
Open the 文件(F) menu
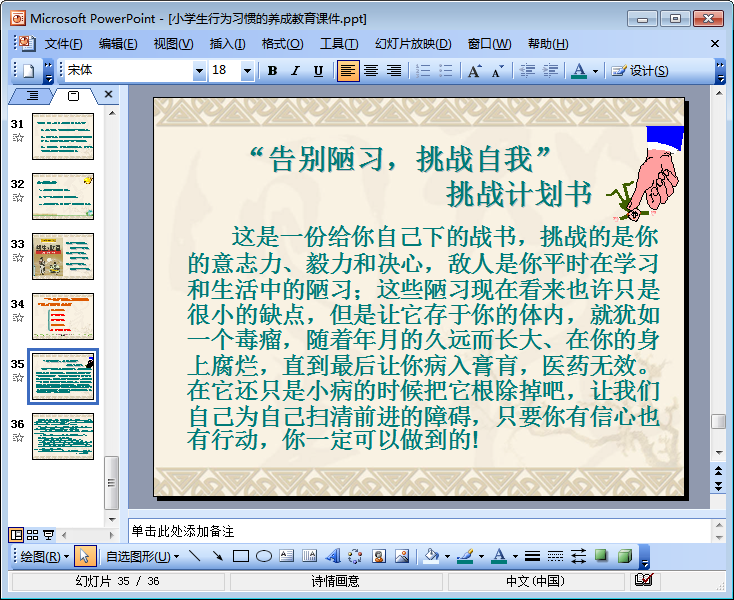tap(63, 44)
